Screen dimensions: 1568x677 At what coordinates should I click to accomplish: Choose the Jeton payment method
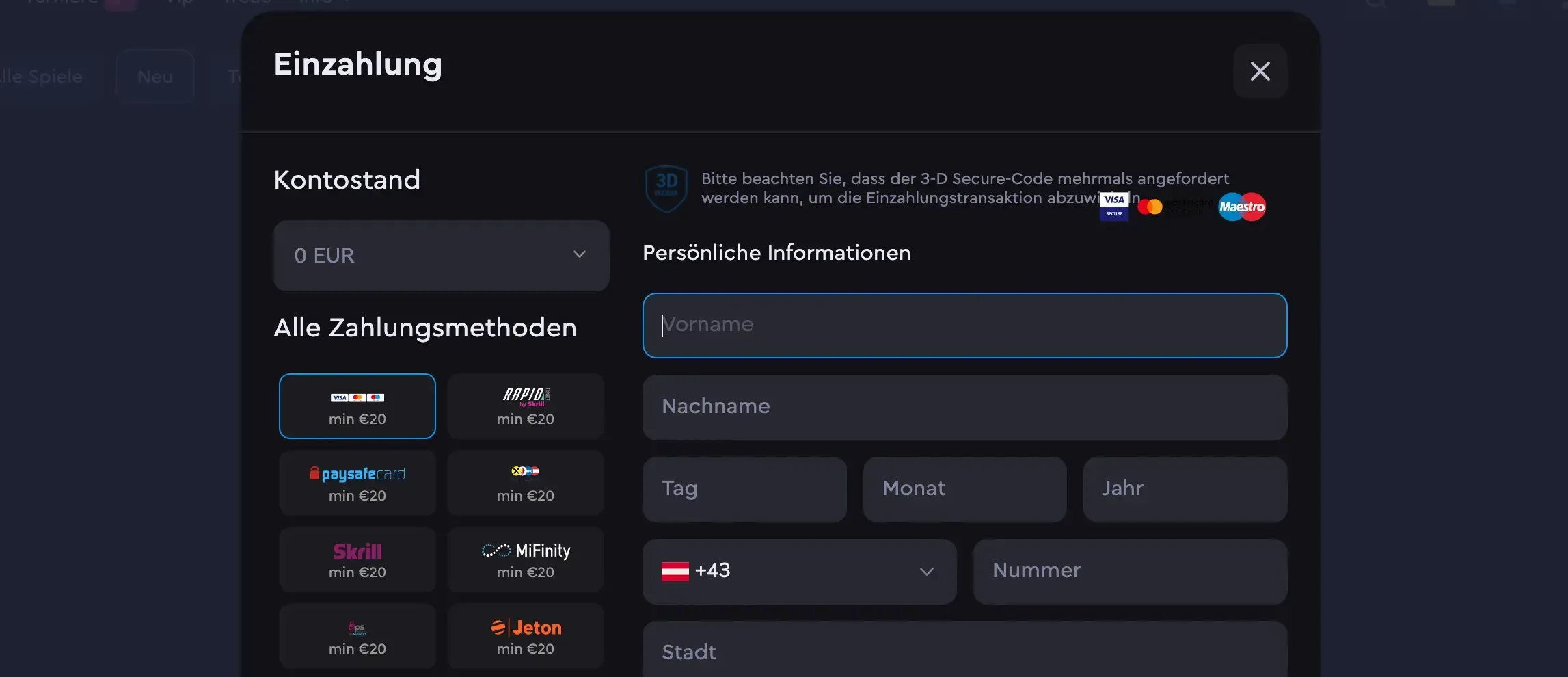tap(525, 635)
